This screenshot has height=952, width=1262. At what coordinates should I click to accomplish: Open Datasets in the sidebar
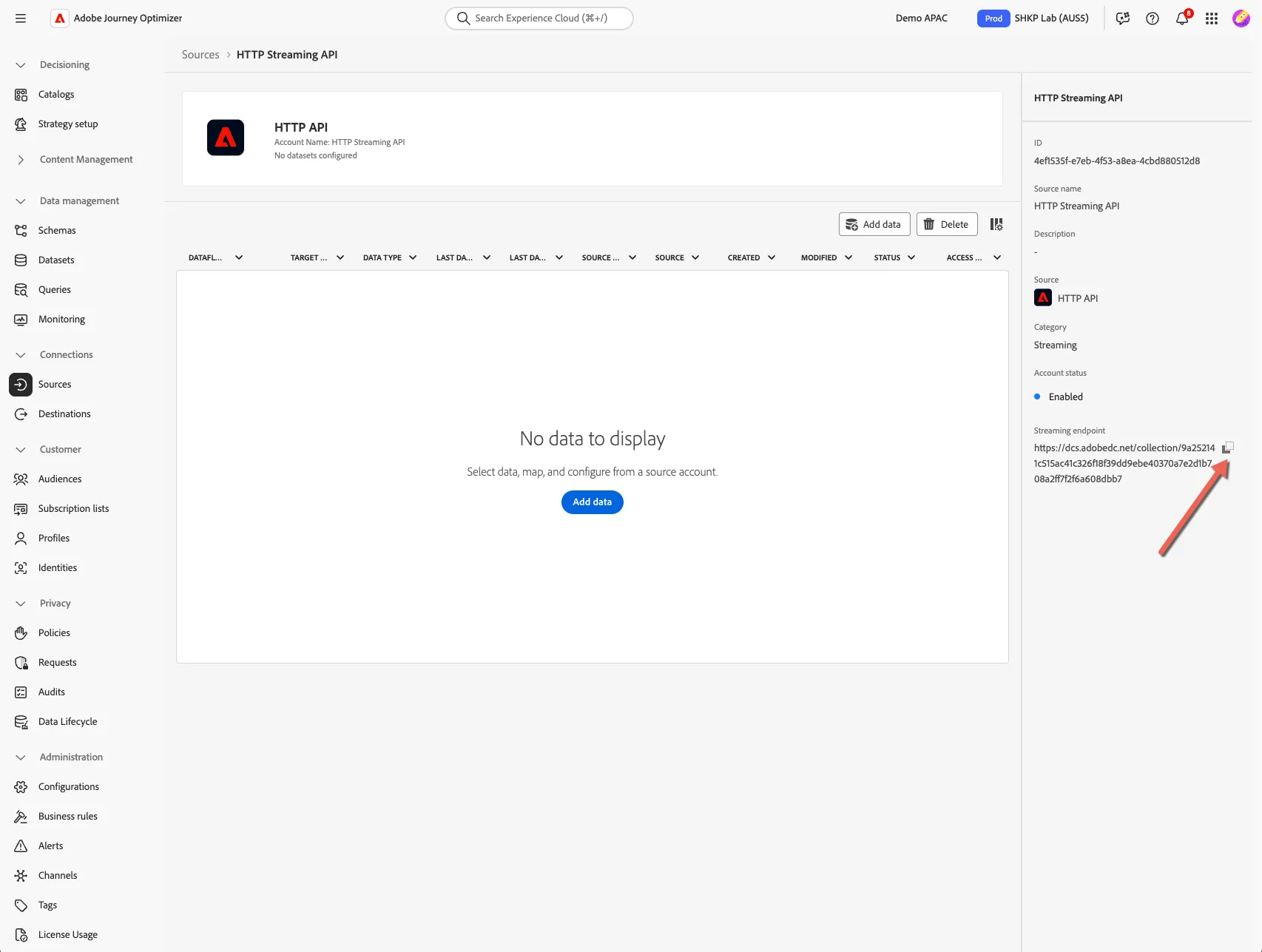tap(56, 260)
